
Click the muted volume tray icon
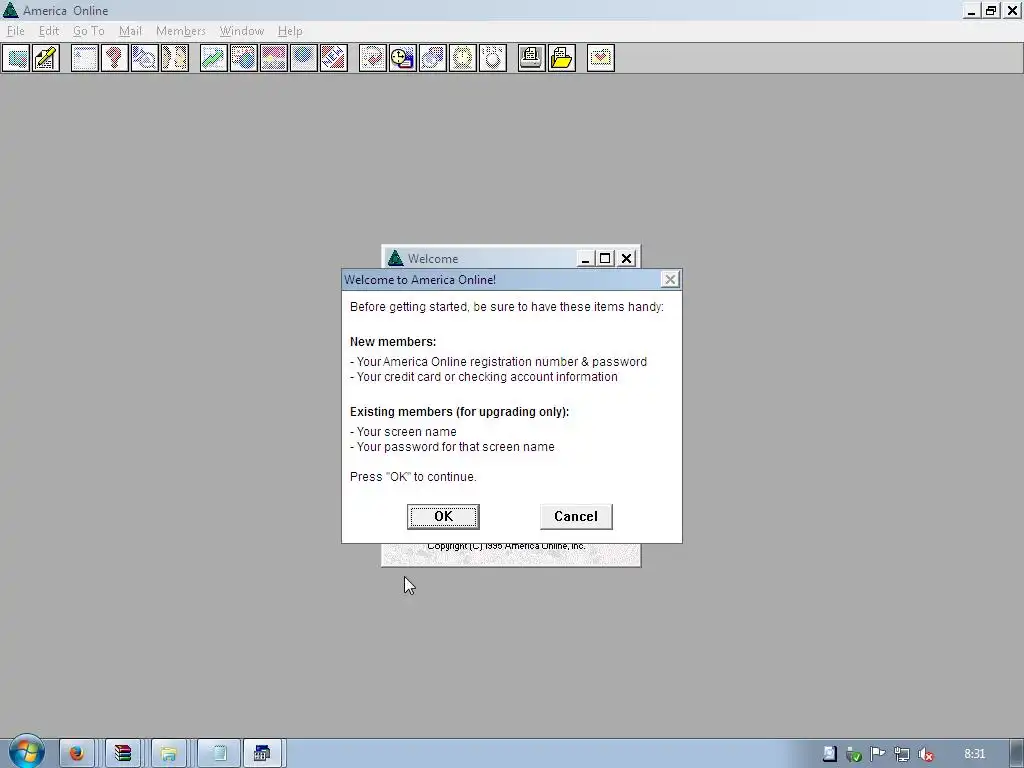(925, 754)
